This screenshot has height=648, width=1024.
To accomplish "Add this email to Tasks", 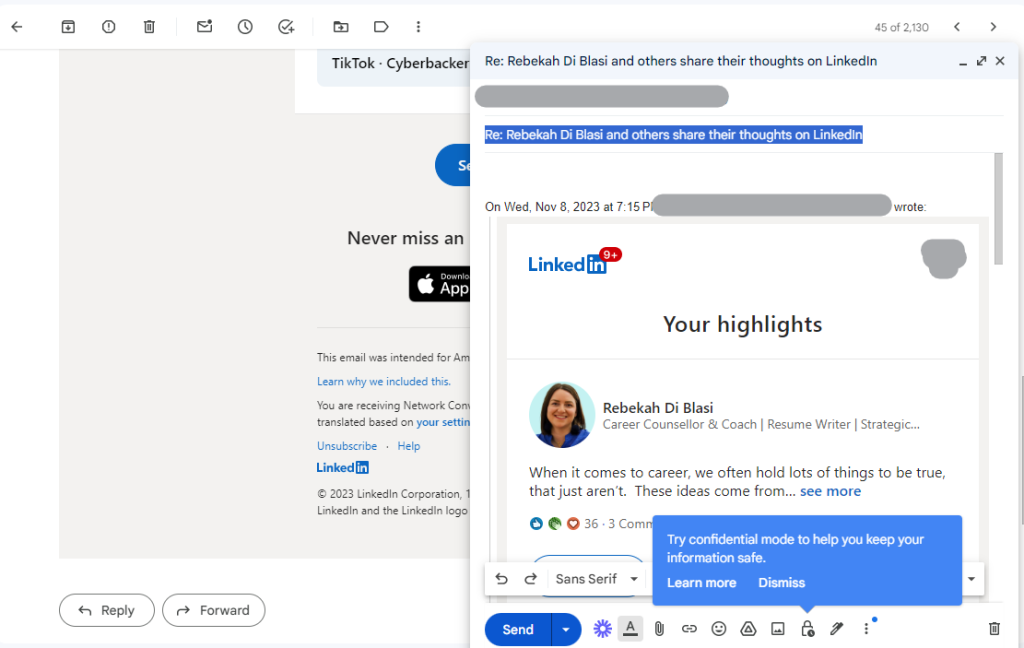I will (x=286, y=27).
